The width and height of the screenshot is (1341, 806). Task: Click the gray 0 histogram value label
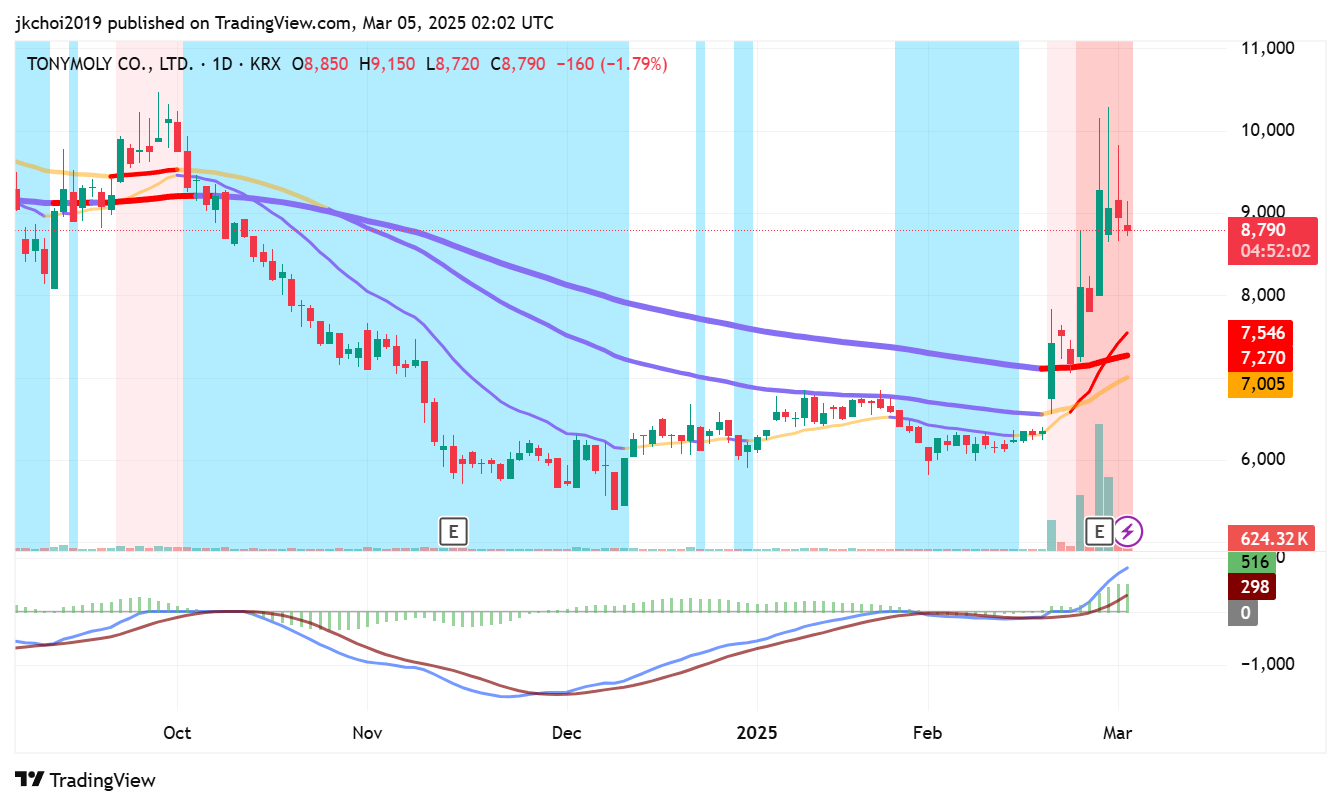[1245, 613]
